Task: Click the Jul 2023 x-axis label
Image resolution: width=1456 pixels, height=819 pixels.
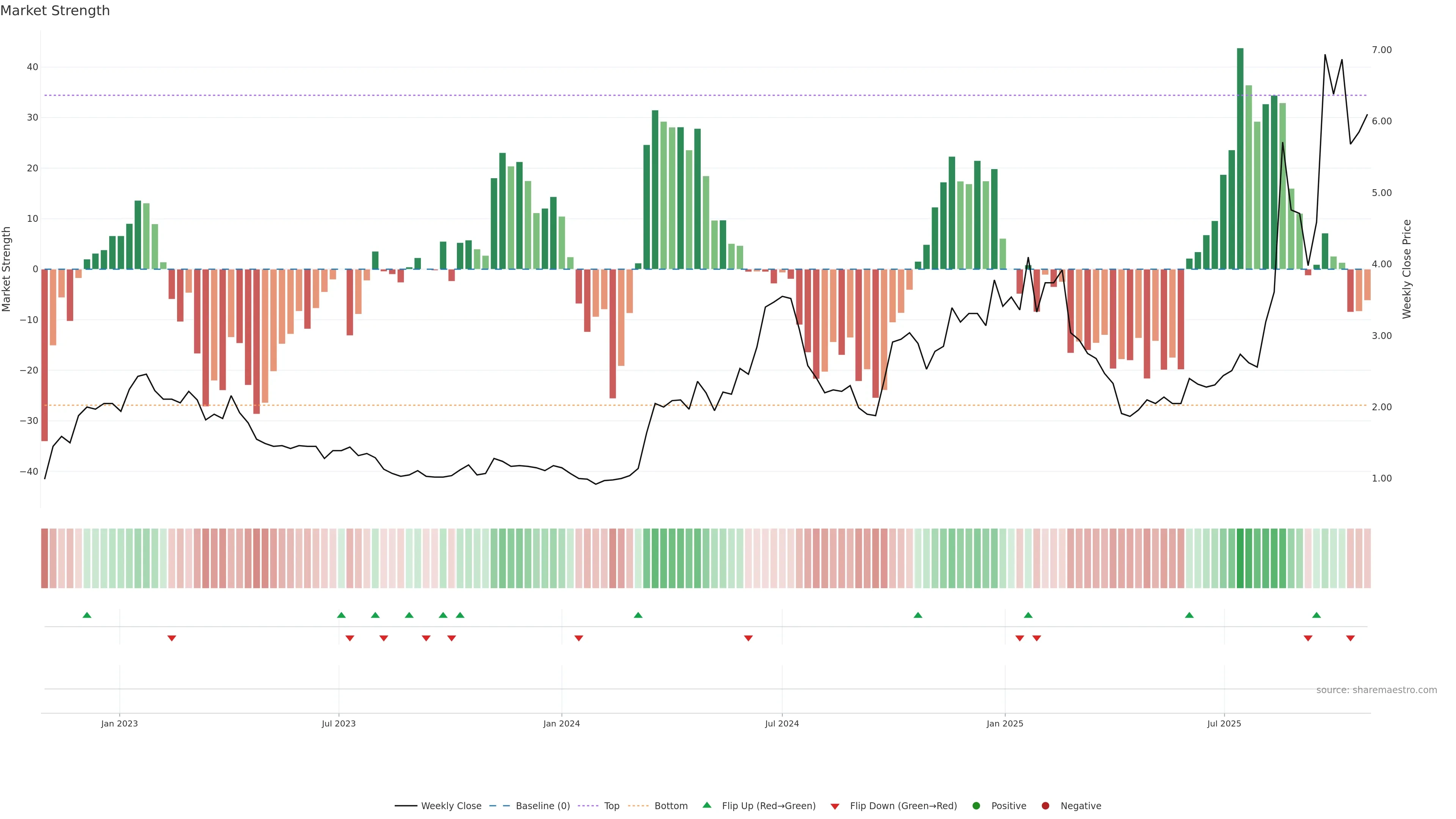Action: [339, 723]
